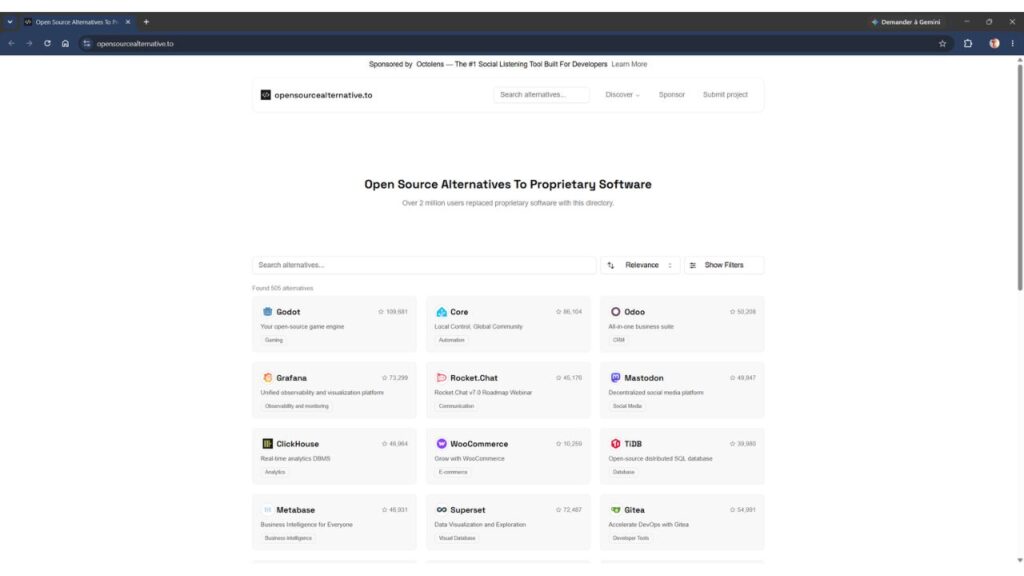
Task: Open the Superset card title
Action: point(468,510)
